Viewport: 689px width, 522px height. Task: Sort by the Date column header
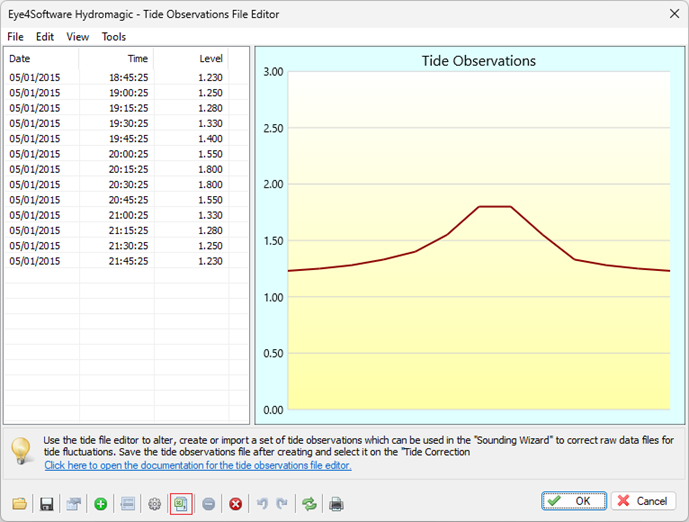pos(41,58)
